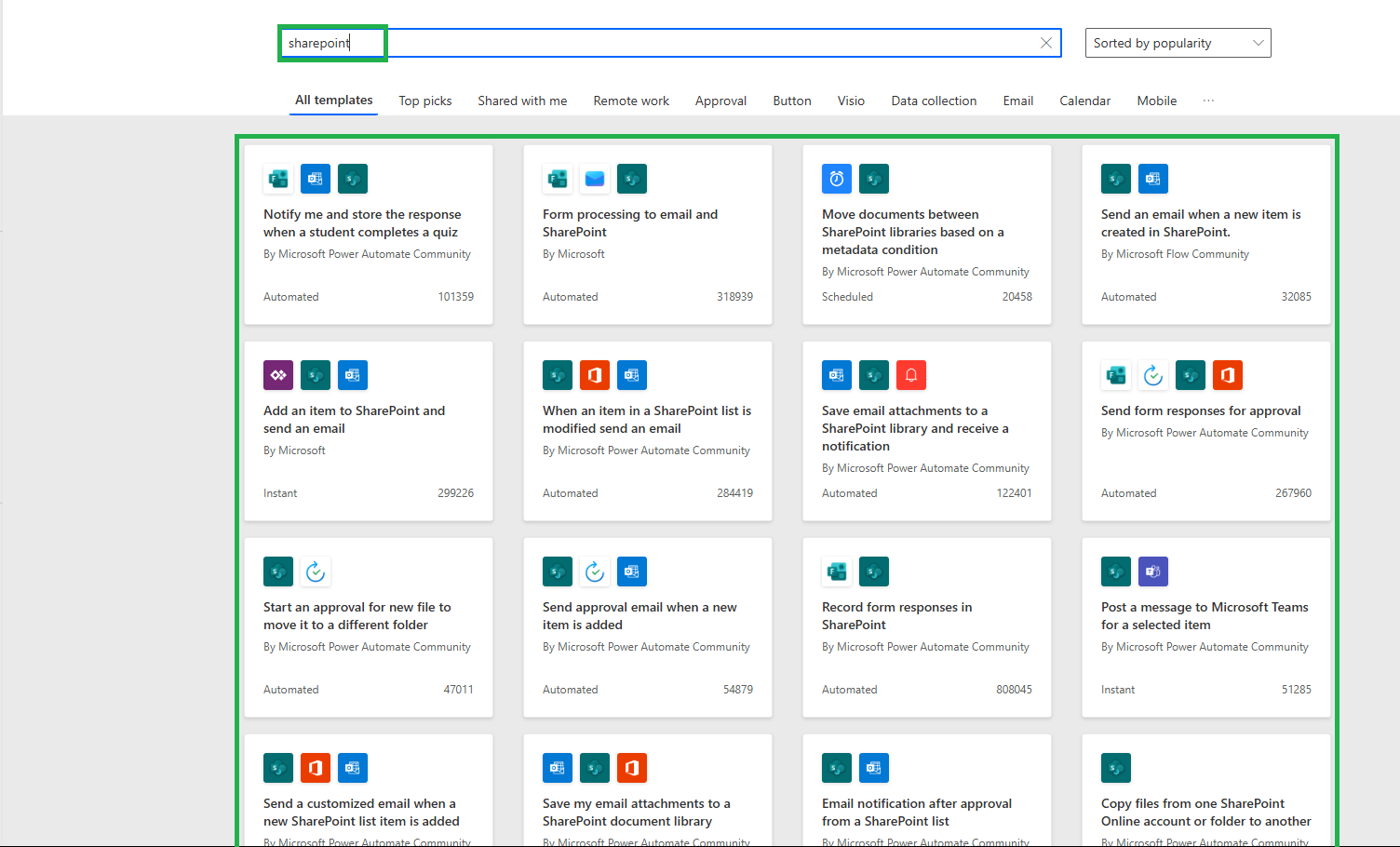1400x847 pixels.
Task: Click the SharePoint icon on Start an approval card
Action: click(x=278, y=571)
